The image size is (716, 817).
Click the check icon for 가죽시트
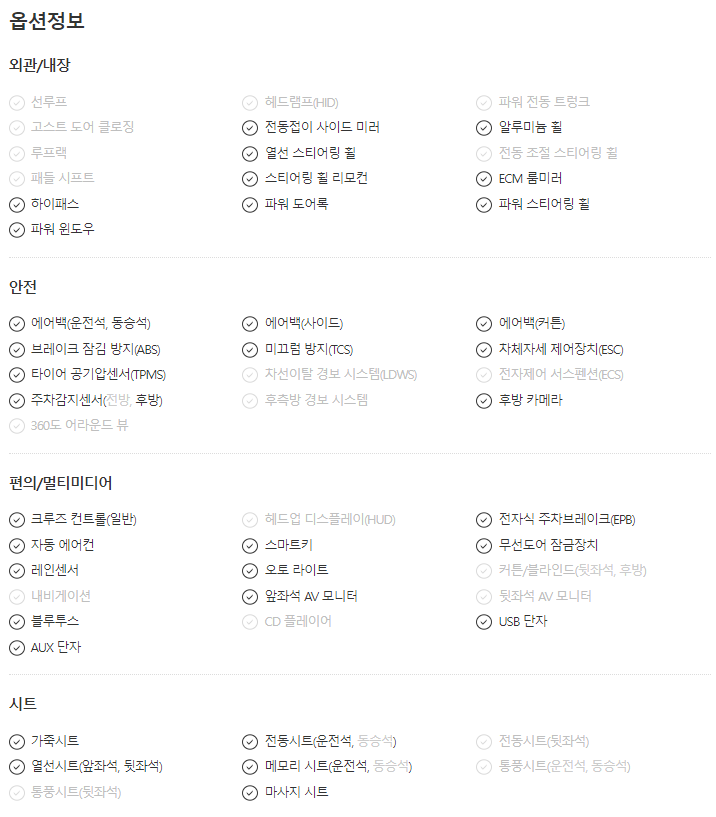pos(17,742)
